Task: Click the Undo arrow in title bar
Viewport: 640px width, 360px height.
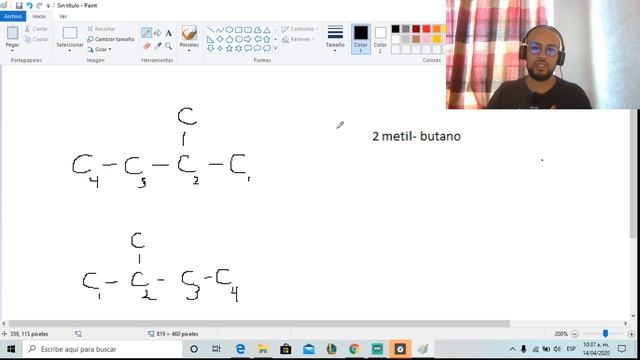Action: click(29, 5)
